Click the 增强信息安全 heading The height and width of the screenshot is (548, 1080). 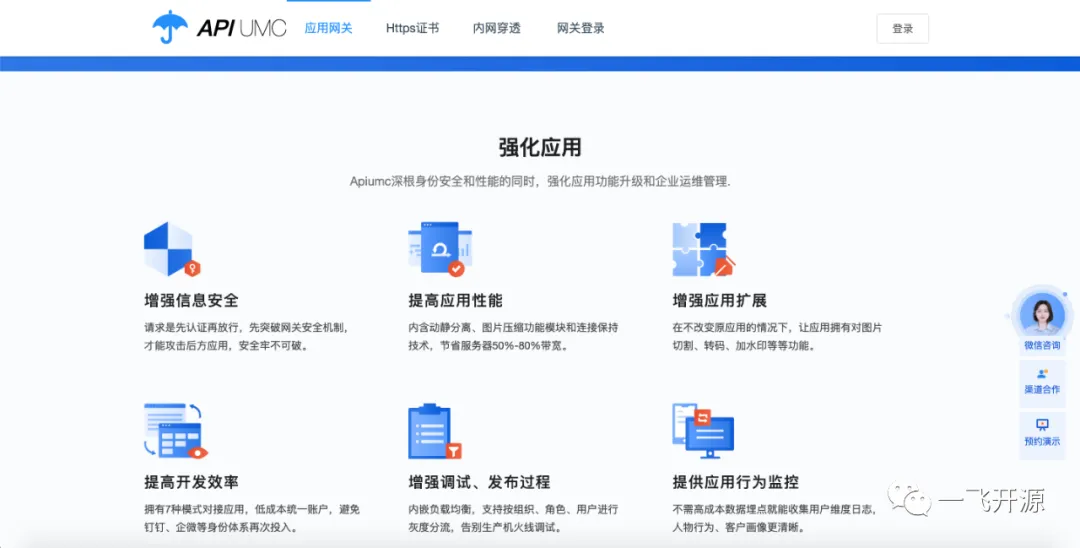pyautogui.click(x=191, y=301)
